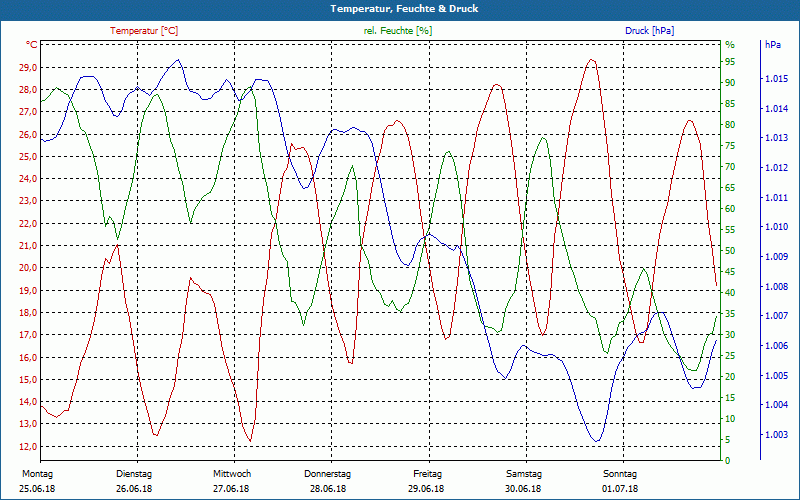Select the 'Mittwoch' day label
The height and width of the screenshot is (500, 800).
tap(232, 474)
